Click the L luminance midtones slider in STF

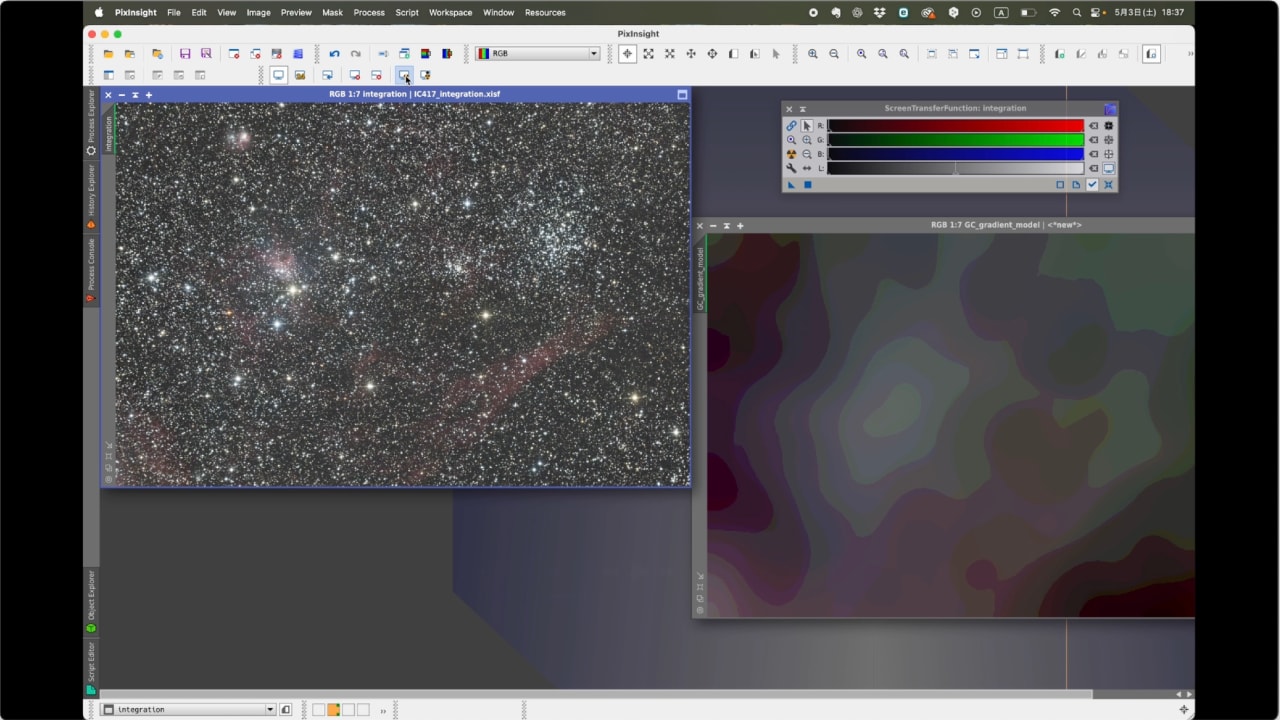click(x=956, y=169)
